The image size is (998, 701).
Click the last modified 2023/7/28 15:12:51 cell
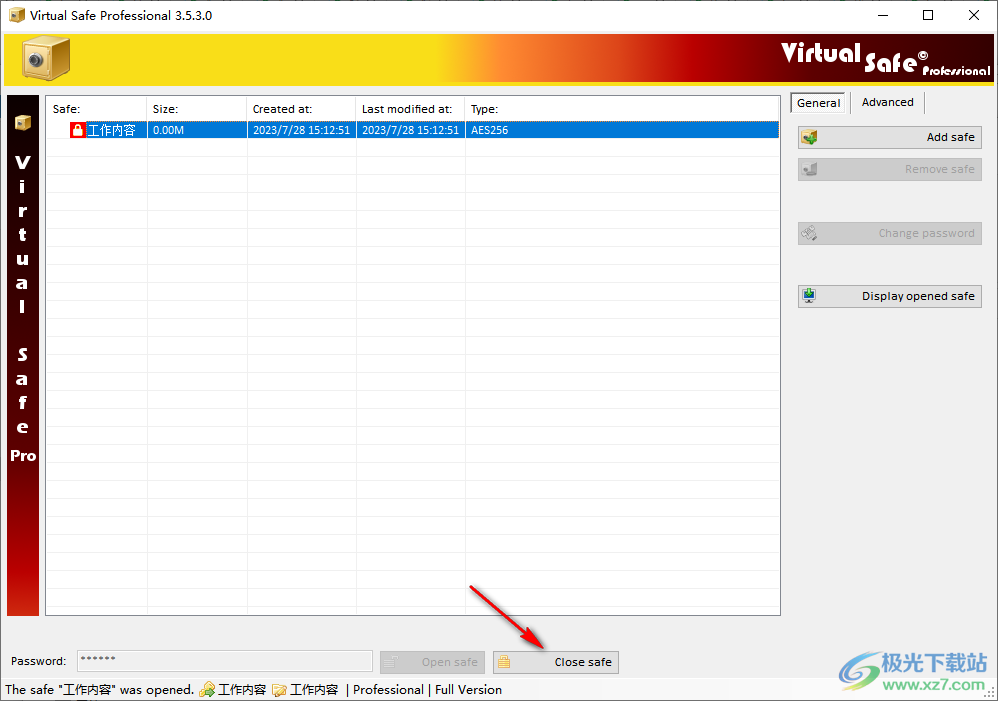point(411,131)
